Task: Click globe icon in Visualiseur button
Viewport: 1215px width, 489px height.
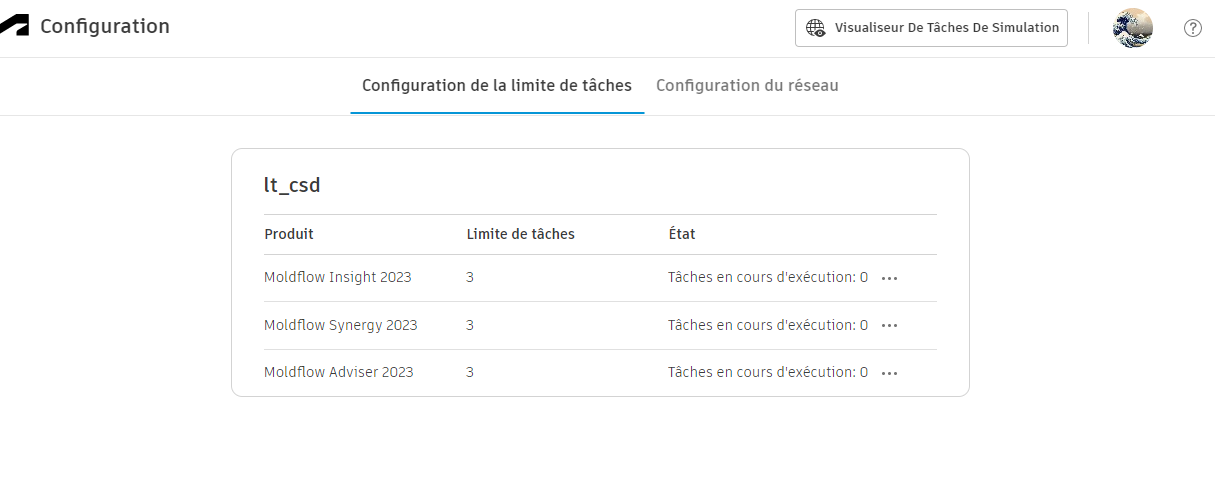Action: point(816,28)
